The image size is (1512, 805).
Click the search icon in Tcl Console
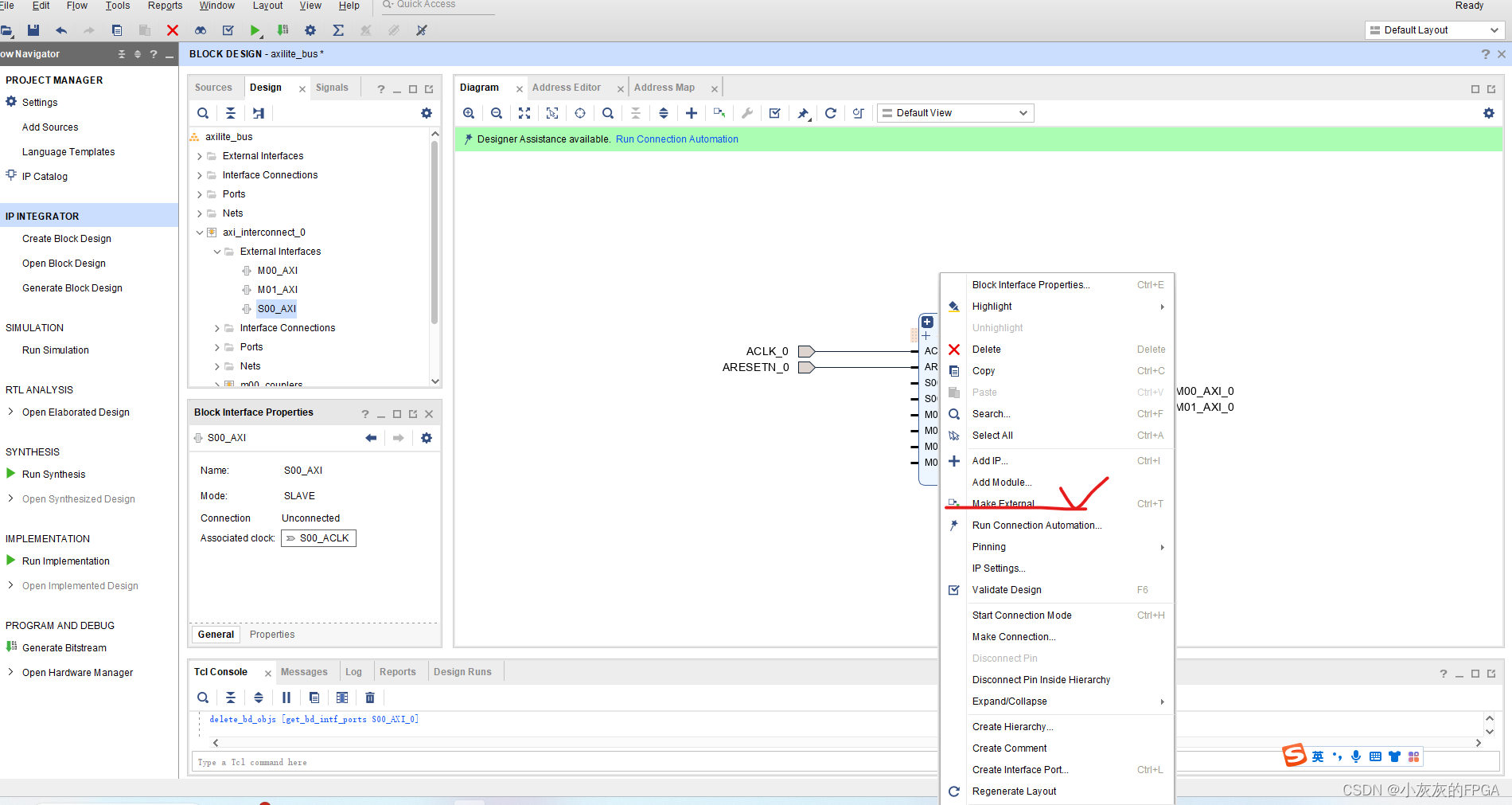203,698
